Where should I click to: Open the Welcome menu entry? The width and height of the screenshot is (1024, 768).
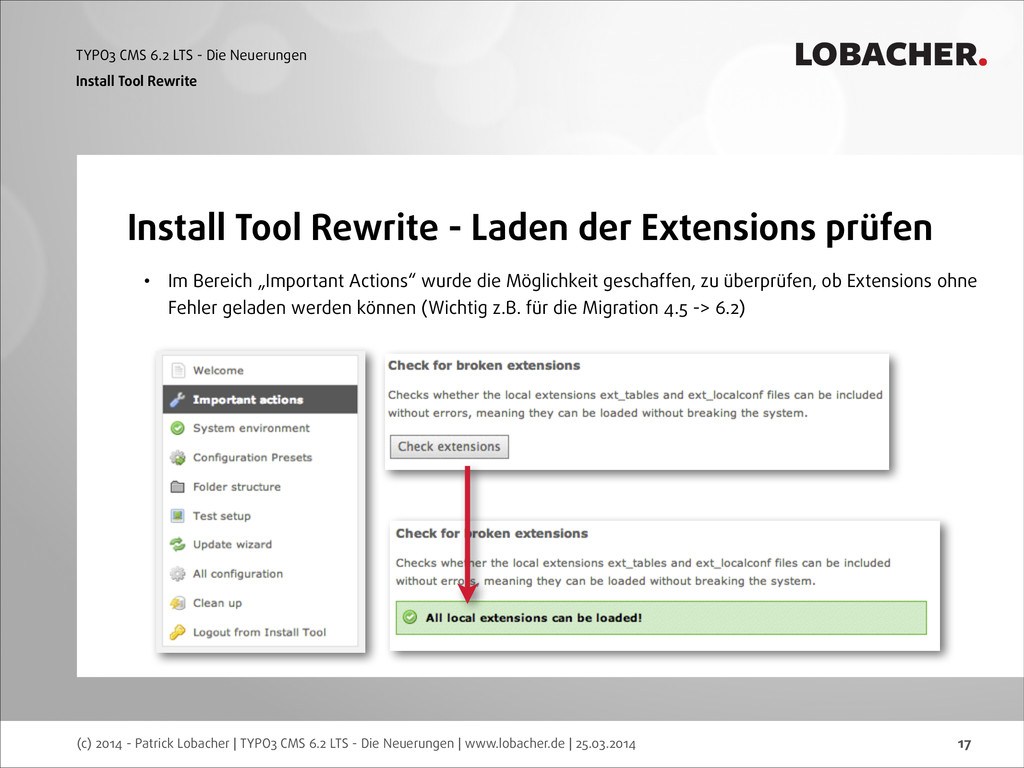260,370
